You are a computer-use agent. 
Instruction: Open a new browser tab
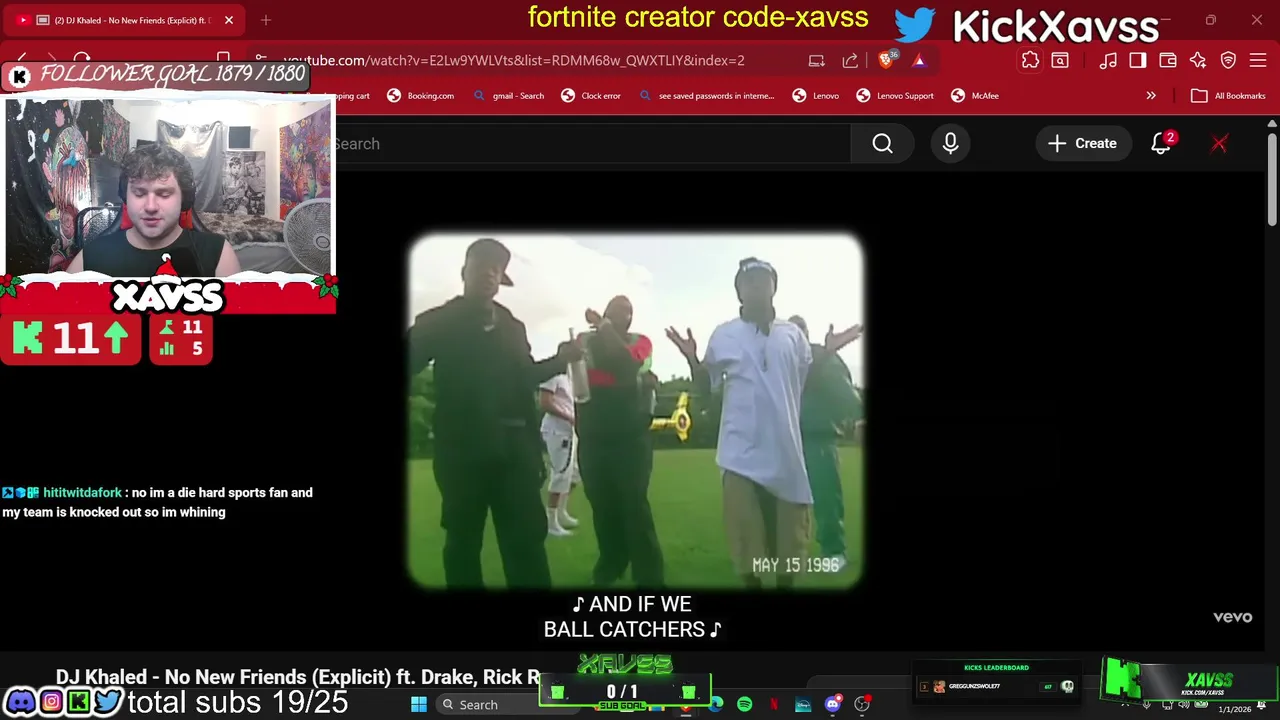(x=266, y=20)
